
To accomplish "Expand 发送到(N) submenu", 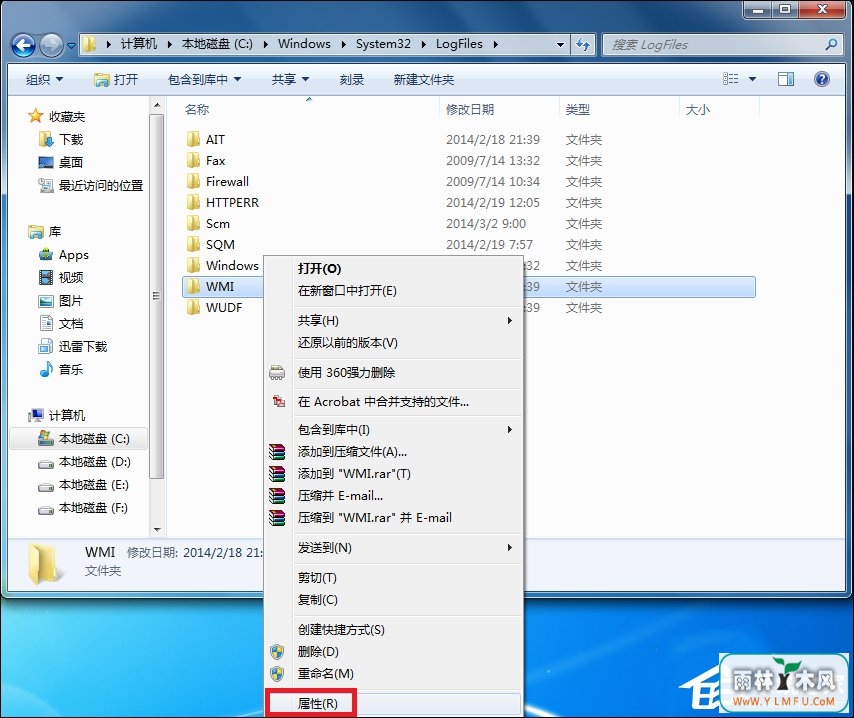I will coord(393,547).
